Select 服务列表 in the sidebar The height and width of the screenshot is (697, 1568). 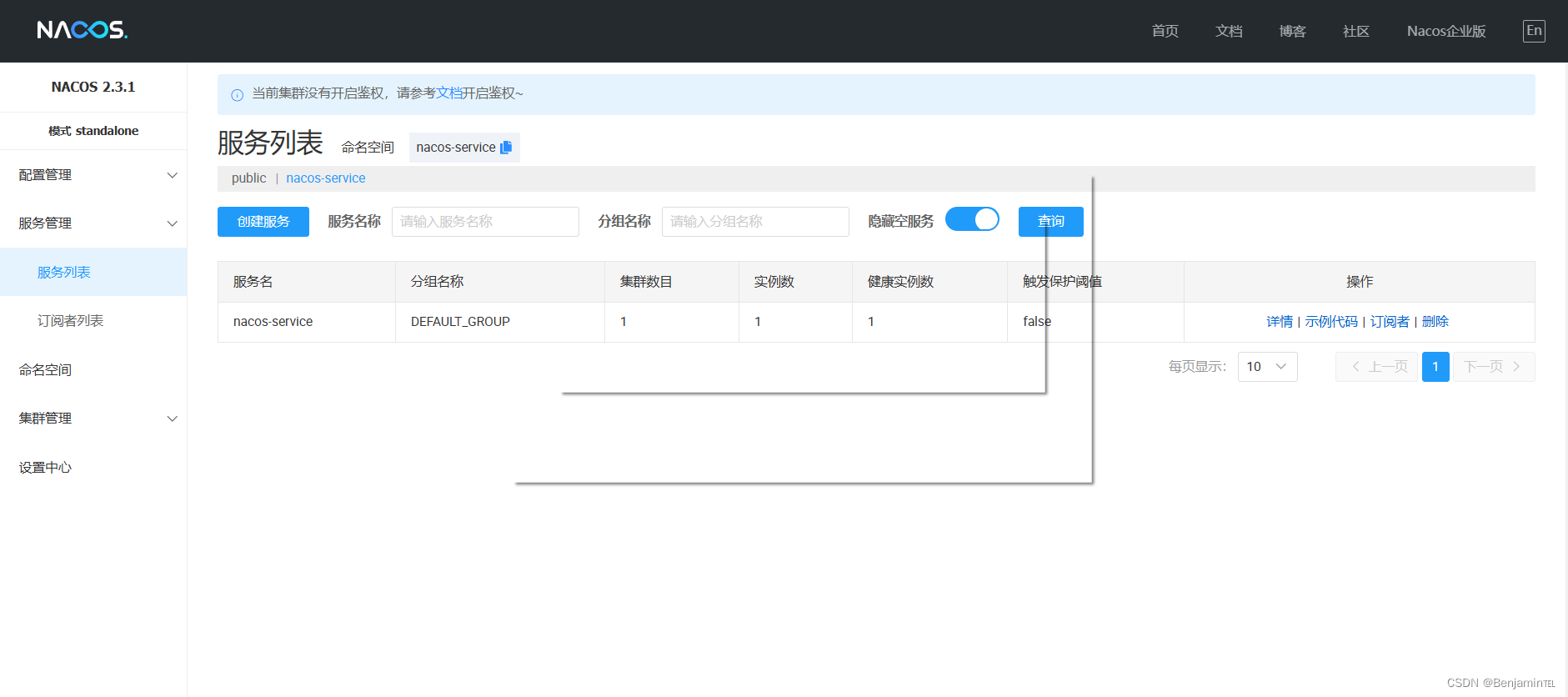93,272
